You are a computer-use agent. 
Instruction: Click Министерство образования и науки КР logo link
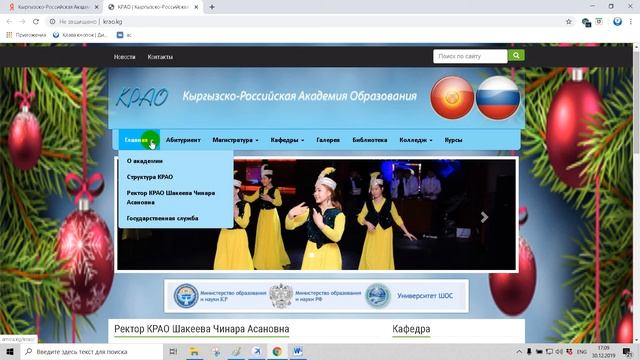(220, 296)
